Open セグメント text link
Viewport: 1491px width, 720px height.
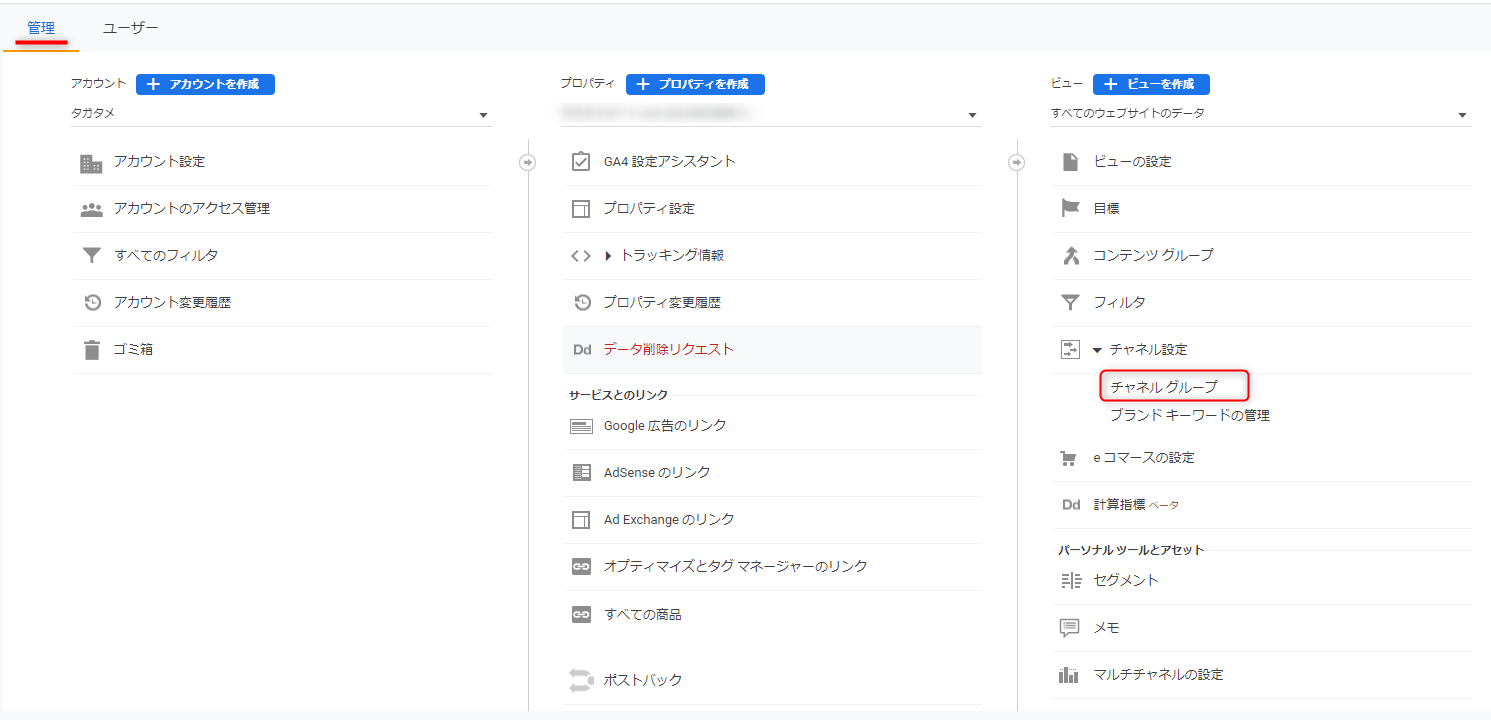coord(1126,580)
